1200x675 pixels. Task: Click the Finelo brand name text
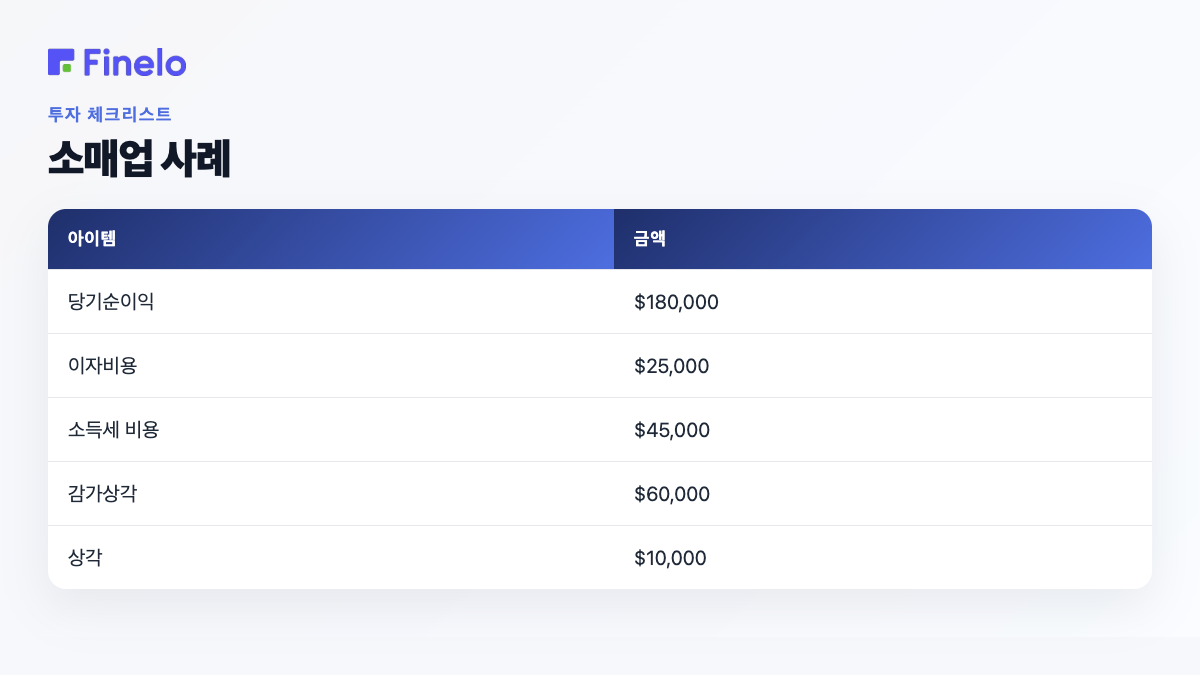tap(135, 62)
